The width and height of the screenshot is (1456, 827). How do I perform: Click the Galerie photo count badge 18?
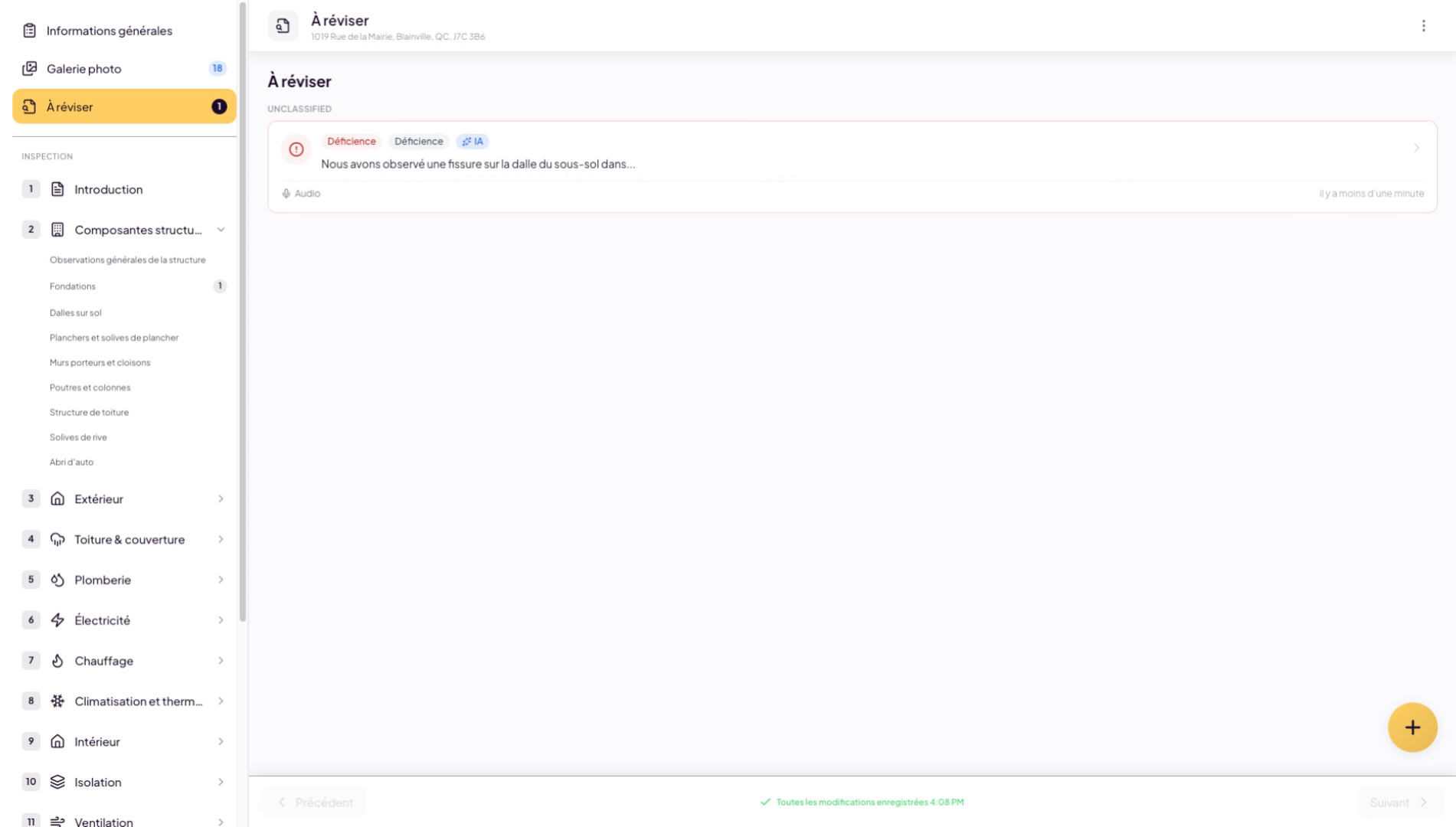[x=218, y=69]
